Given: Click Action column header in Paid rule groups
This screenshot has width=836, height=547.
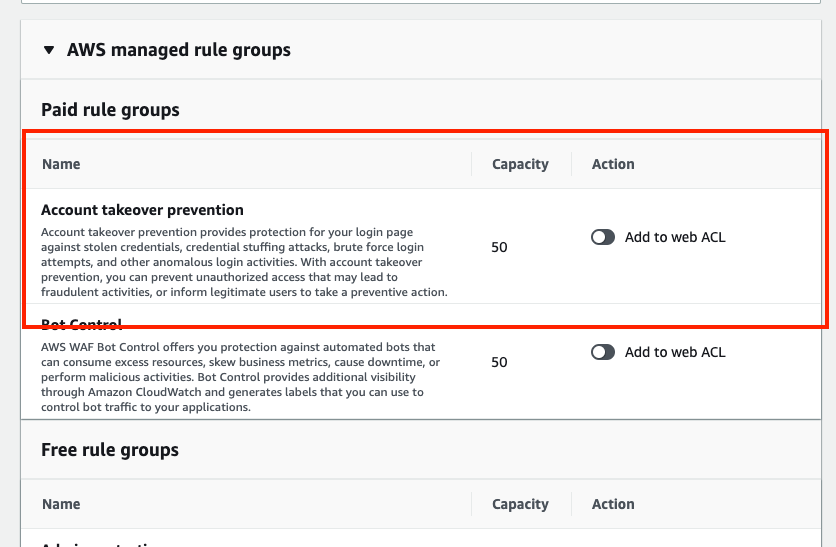Looking at the screenshot, I should pyautogui.click(x=613, y=164).
